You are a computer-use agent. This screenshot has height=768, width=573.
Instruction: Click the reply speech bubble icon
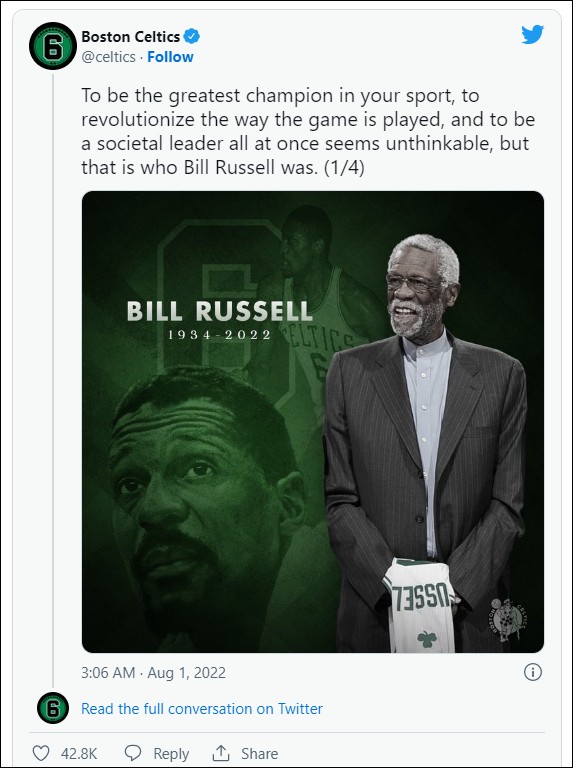pos(133,753)
